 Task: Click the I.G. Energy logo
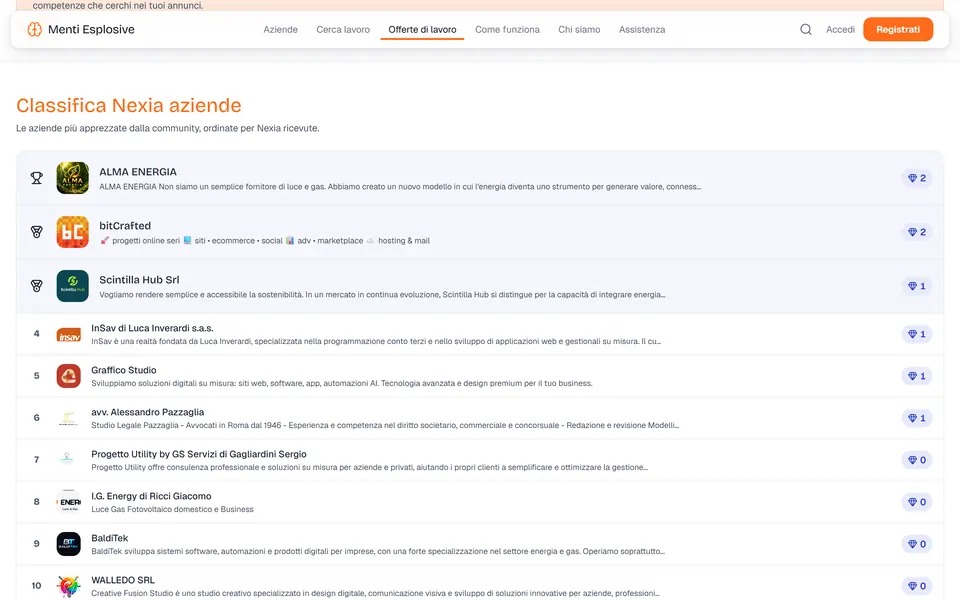click(x=69, y=502)
